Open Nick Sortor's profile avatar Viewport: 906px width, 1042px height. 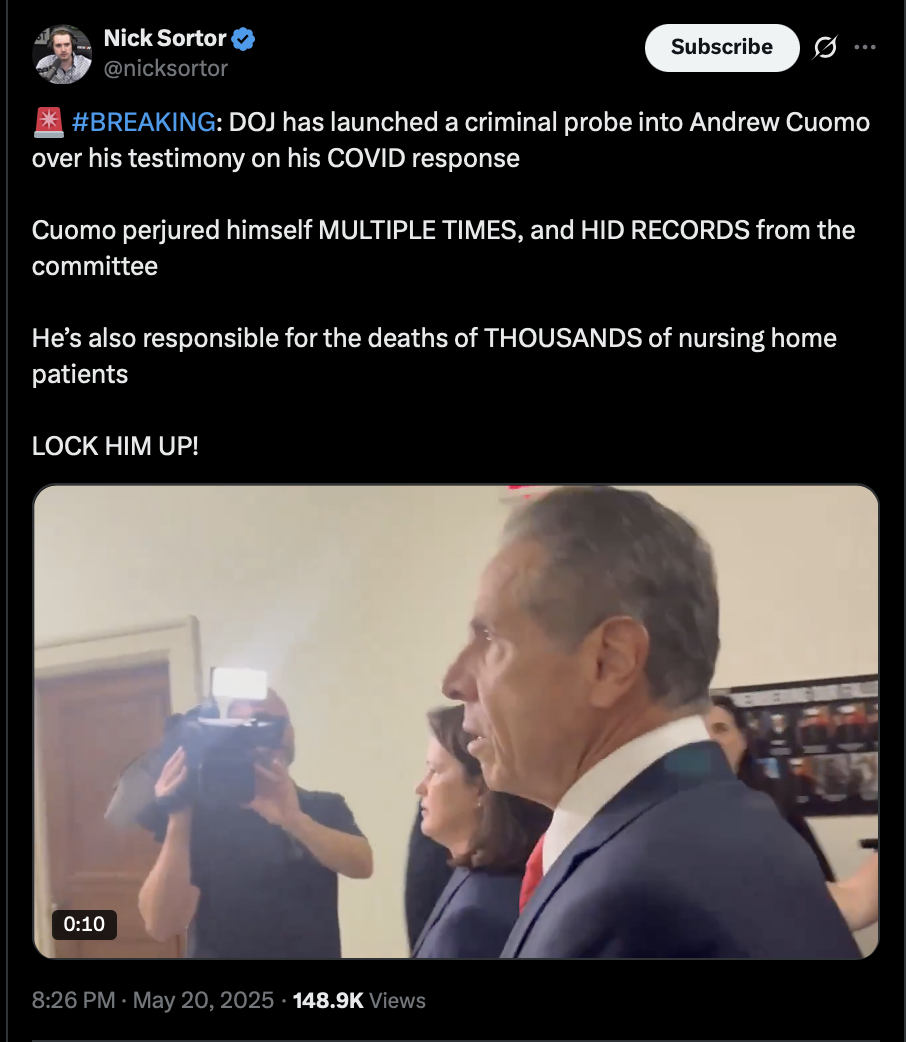tap(62, 54)
